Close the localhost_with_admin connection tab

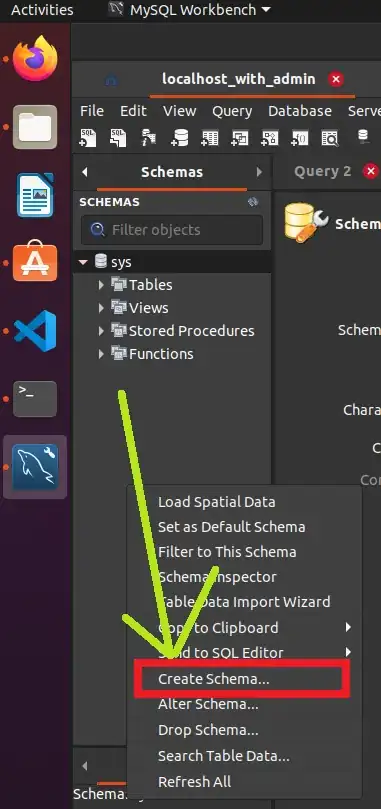point(336,79)
